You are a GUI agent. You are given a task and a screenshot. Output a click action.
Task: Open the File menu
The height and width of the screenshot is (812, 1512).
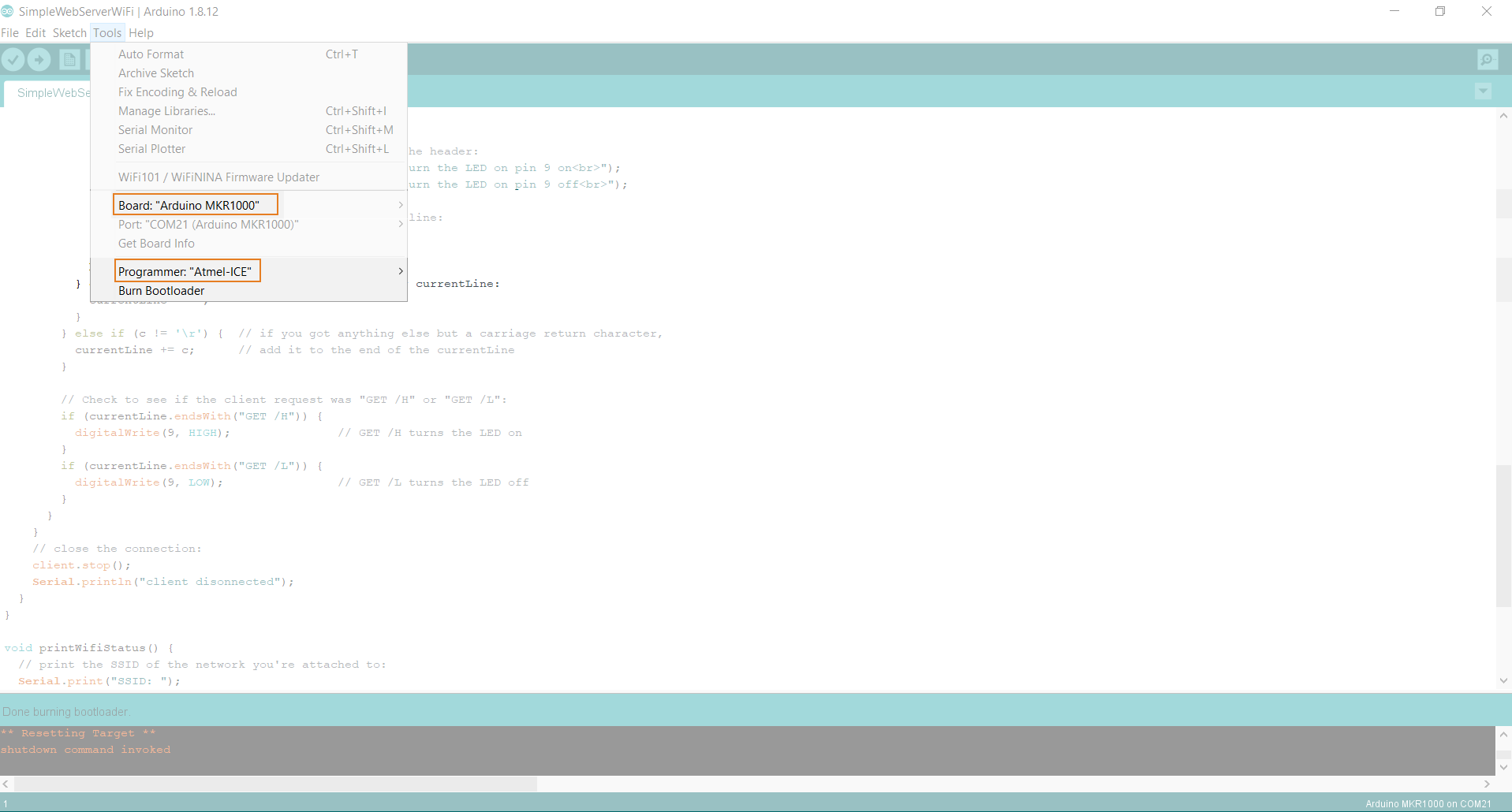tap(9, 33)
